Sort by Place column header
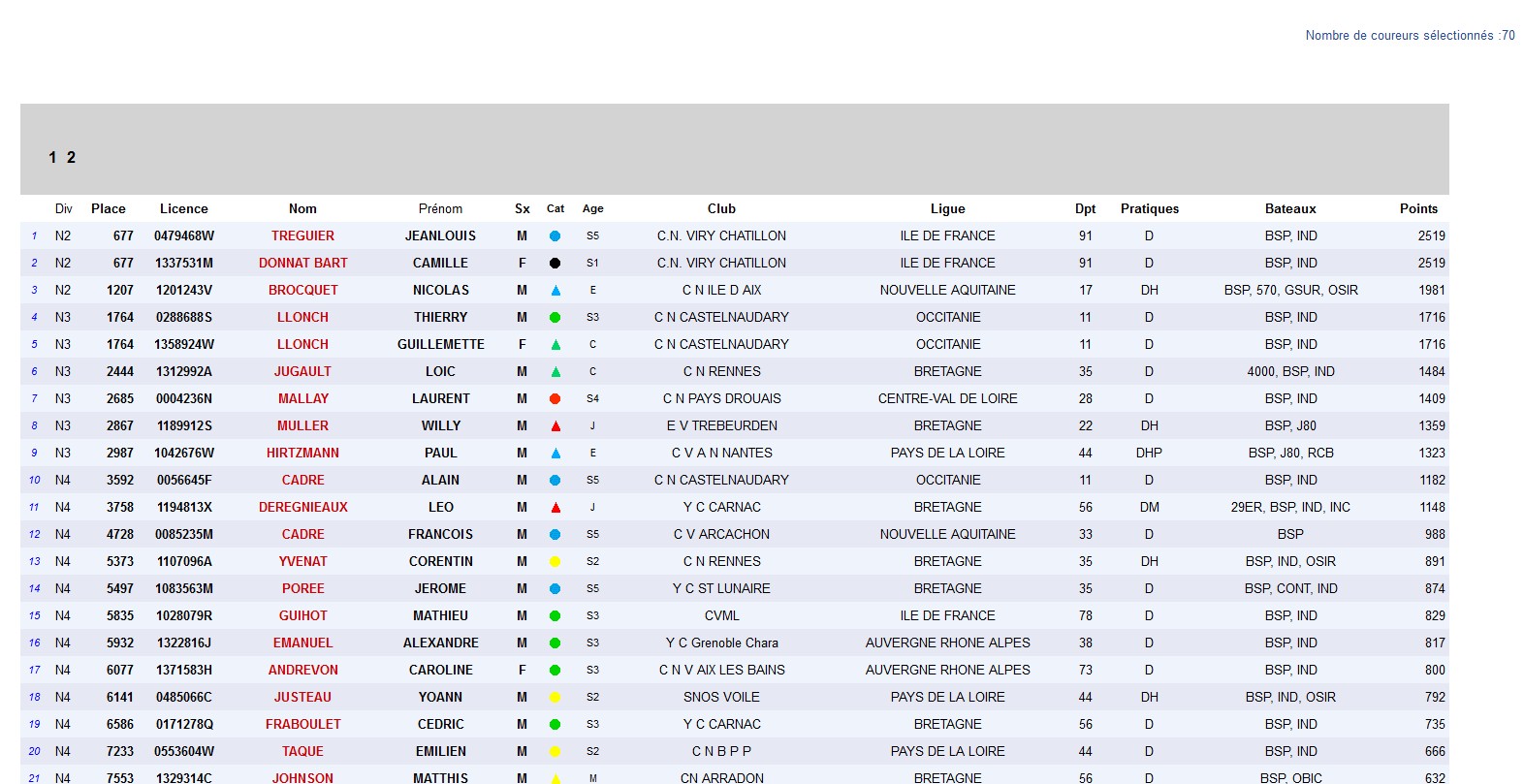1524x784 pixels. 109,208
